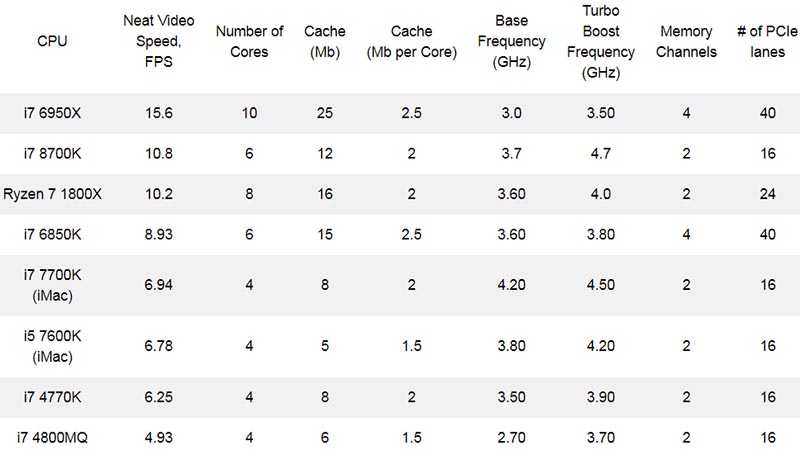Click the Turbo Boost Frequency header

pos(601,41)
